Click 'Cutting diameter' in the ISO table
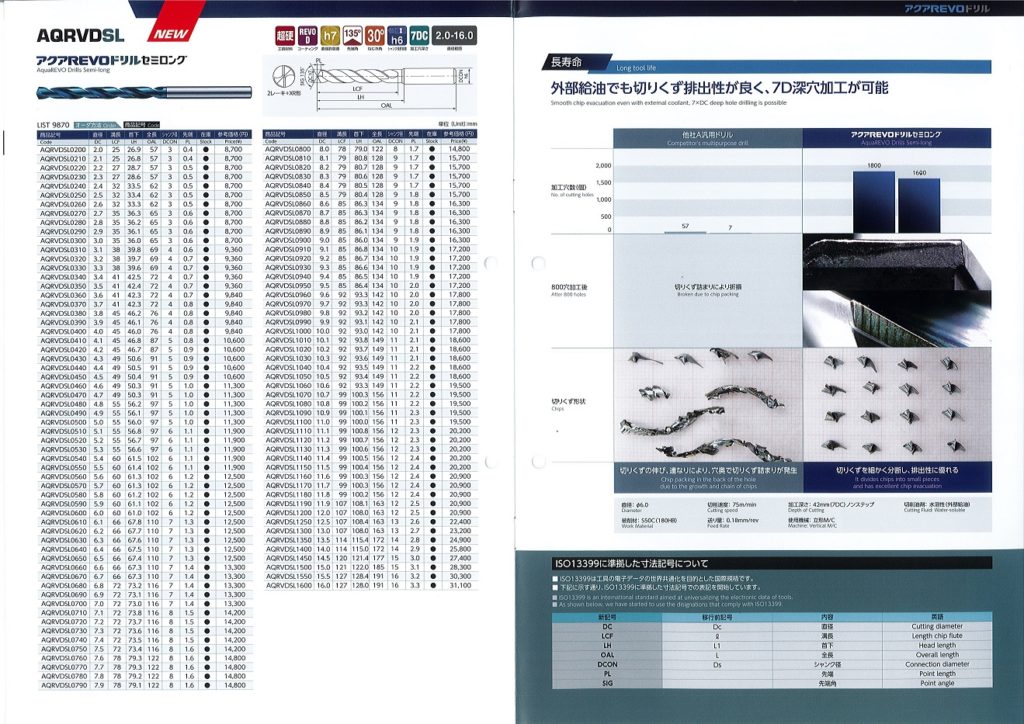Image resolution: width=1024 pixels, height=724 pixels. point(936,627)
